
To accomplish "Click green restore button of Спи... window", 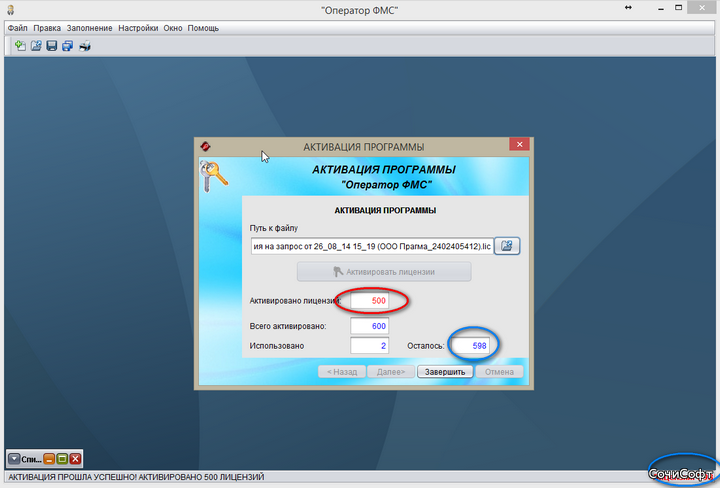I will coord(62,459).
